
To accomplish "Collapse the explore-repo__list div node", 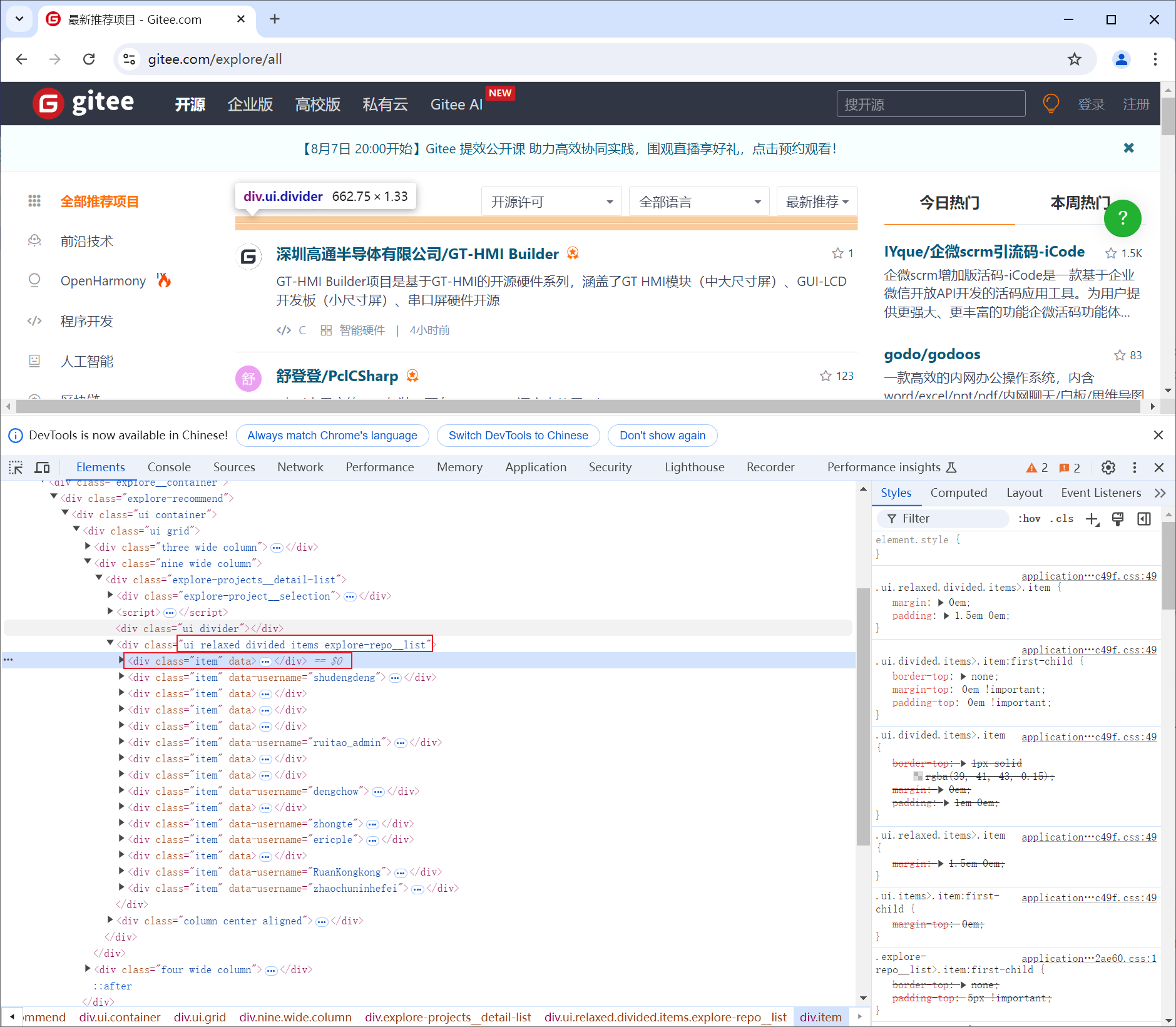I will pyautogui.click(x=111, y=644).
